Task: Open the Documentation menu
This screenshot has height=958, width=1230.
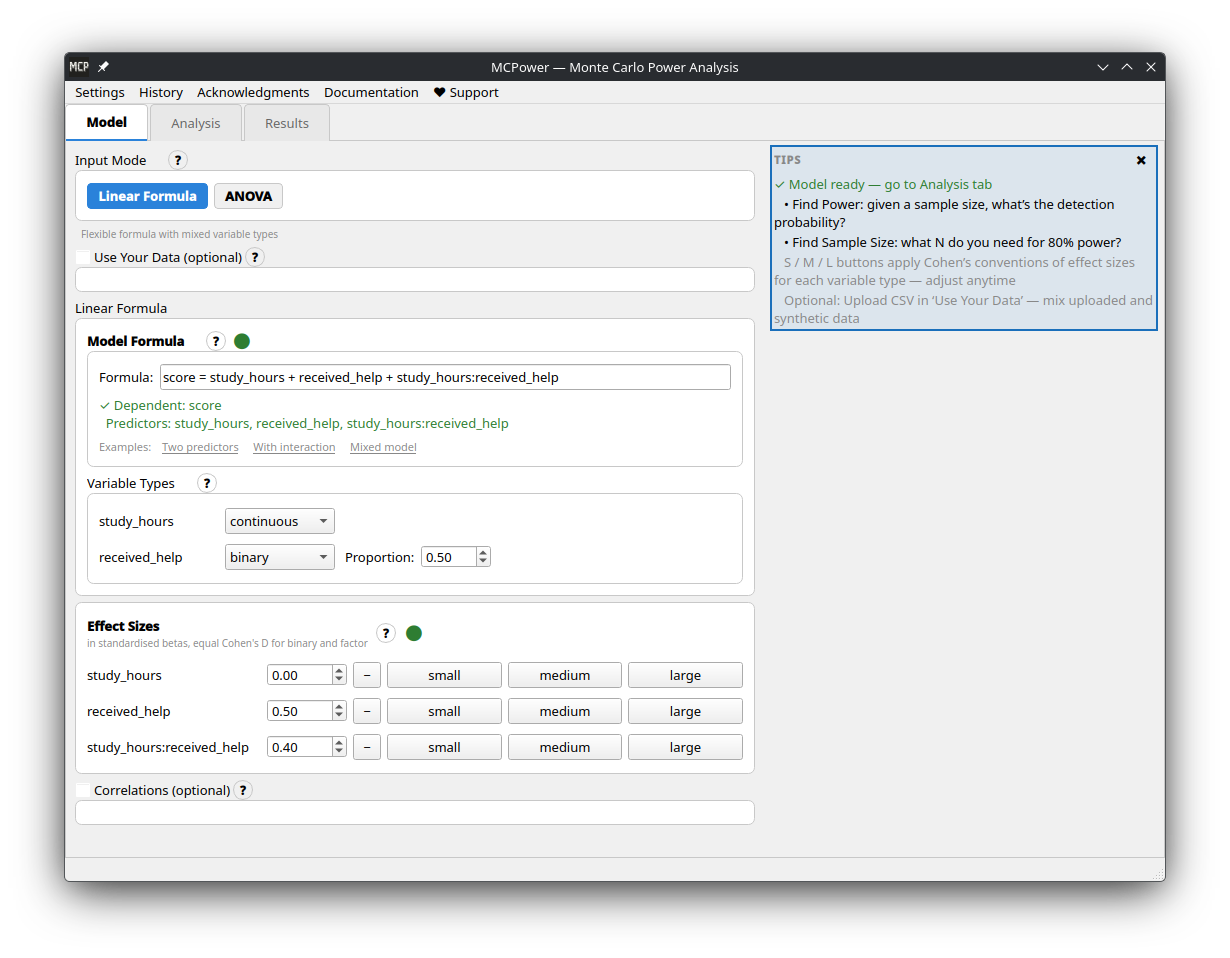Action: (x=371, y=92)
